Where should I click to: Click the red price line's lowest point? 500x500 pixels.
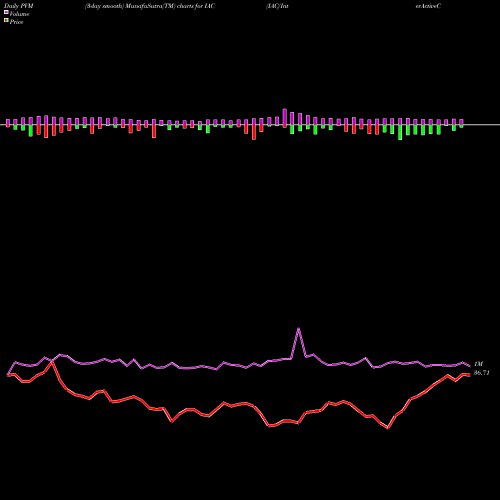388,428
